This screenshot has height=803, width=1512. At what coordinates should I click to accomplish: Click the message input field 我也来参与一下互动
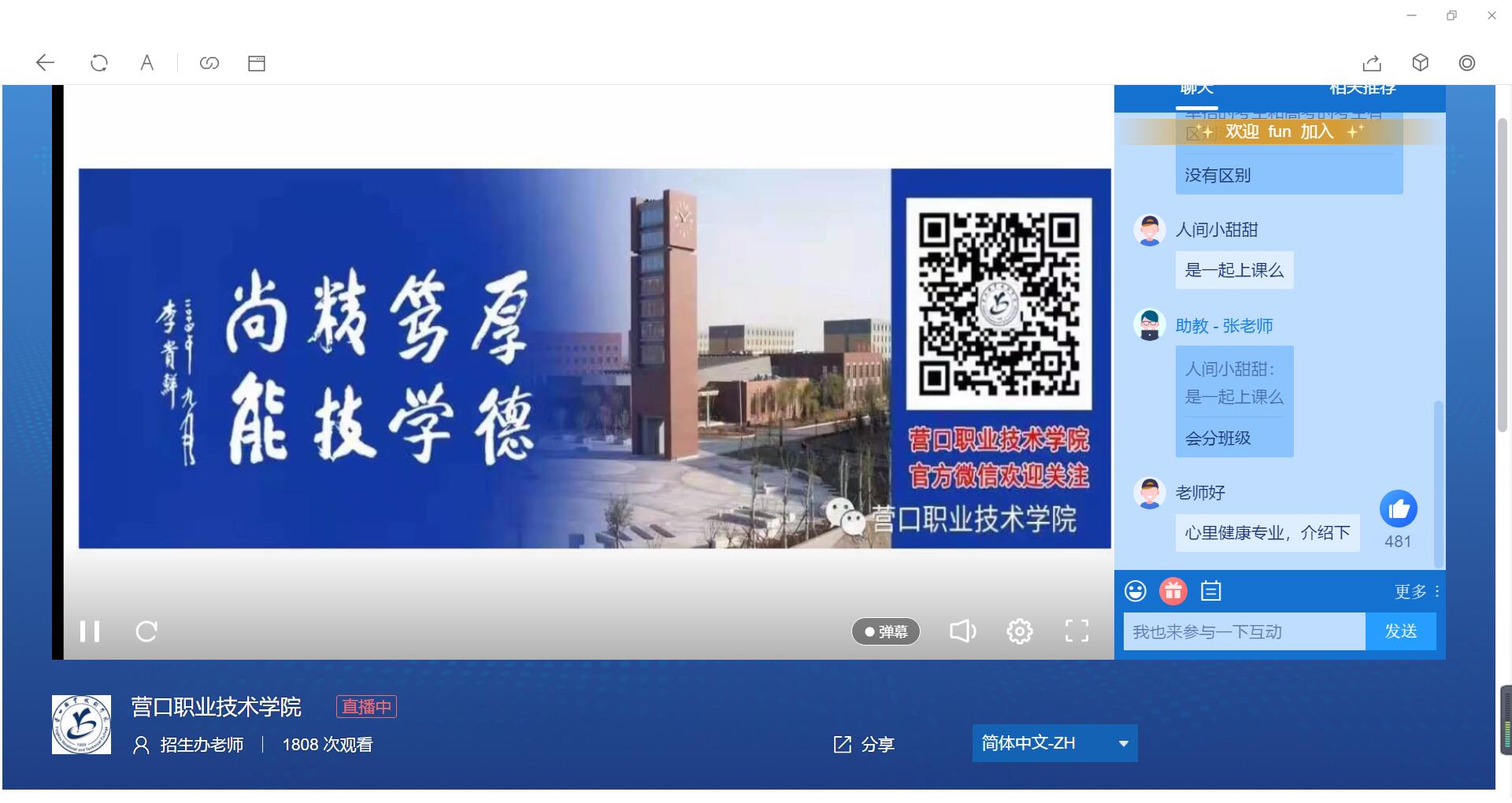pos(1244,631)
